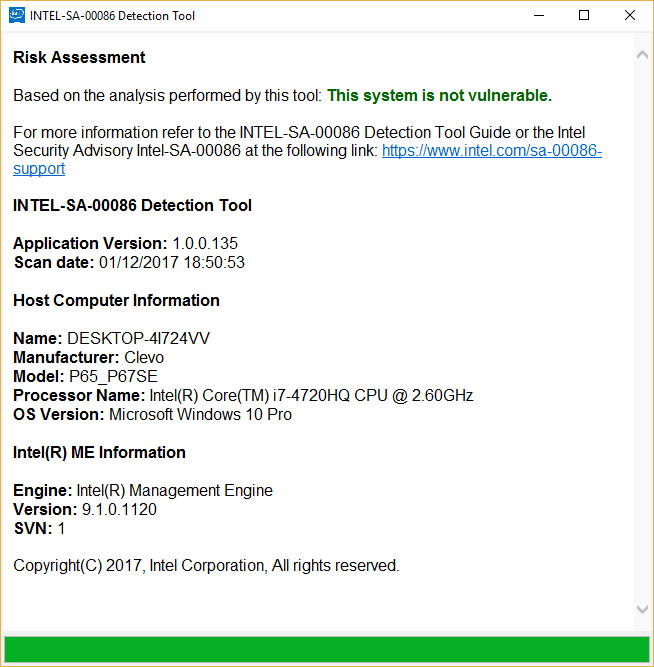Click the Intel(R) ME Information heading
Screen dimensions: 654x667
(x=99, y=452)
